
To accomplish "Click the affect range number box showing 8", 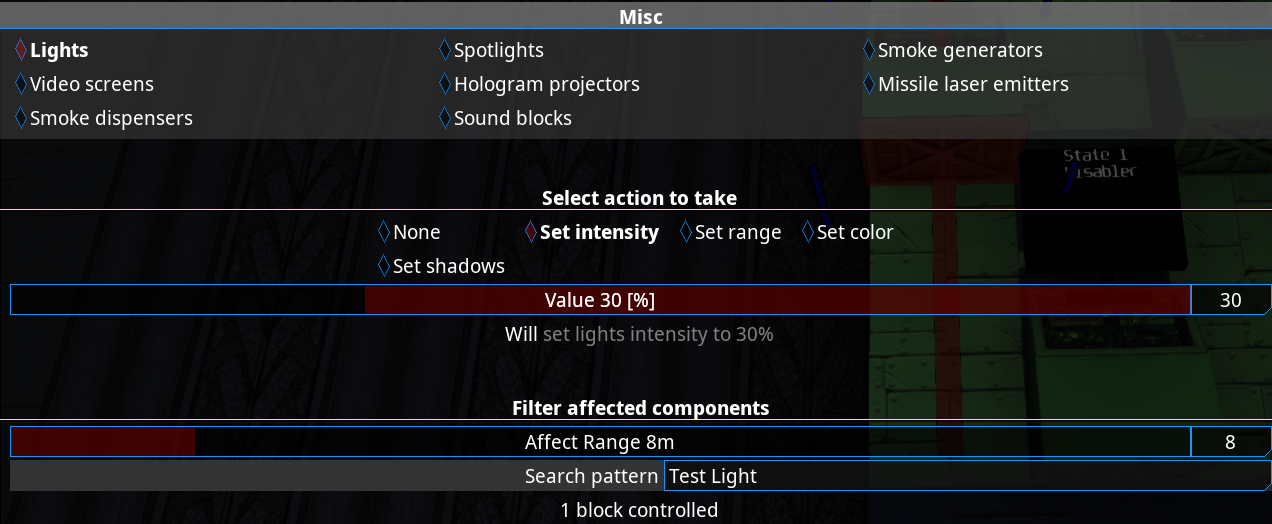I will pos(1230,442).
